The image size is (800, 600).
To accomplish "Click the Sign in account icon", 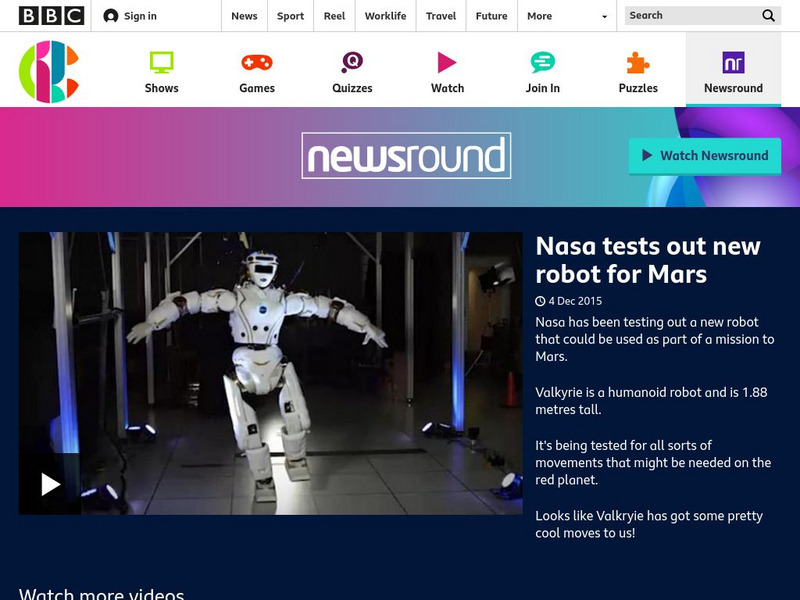I will tap(111, 16).
